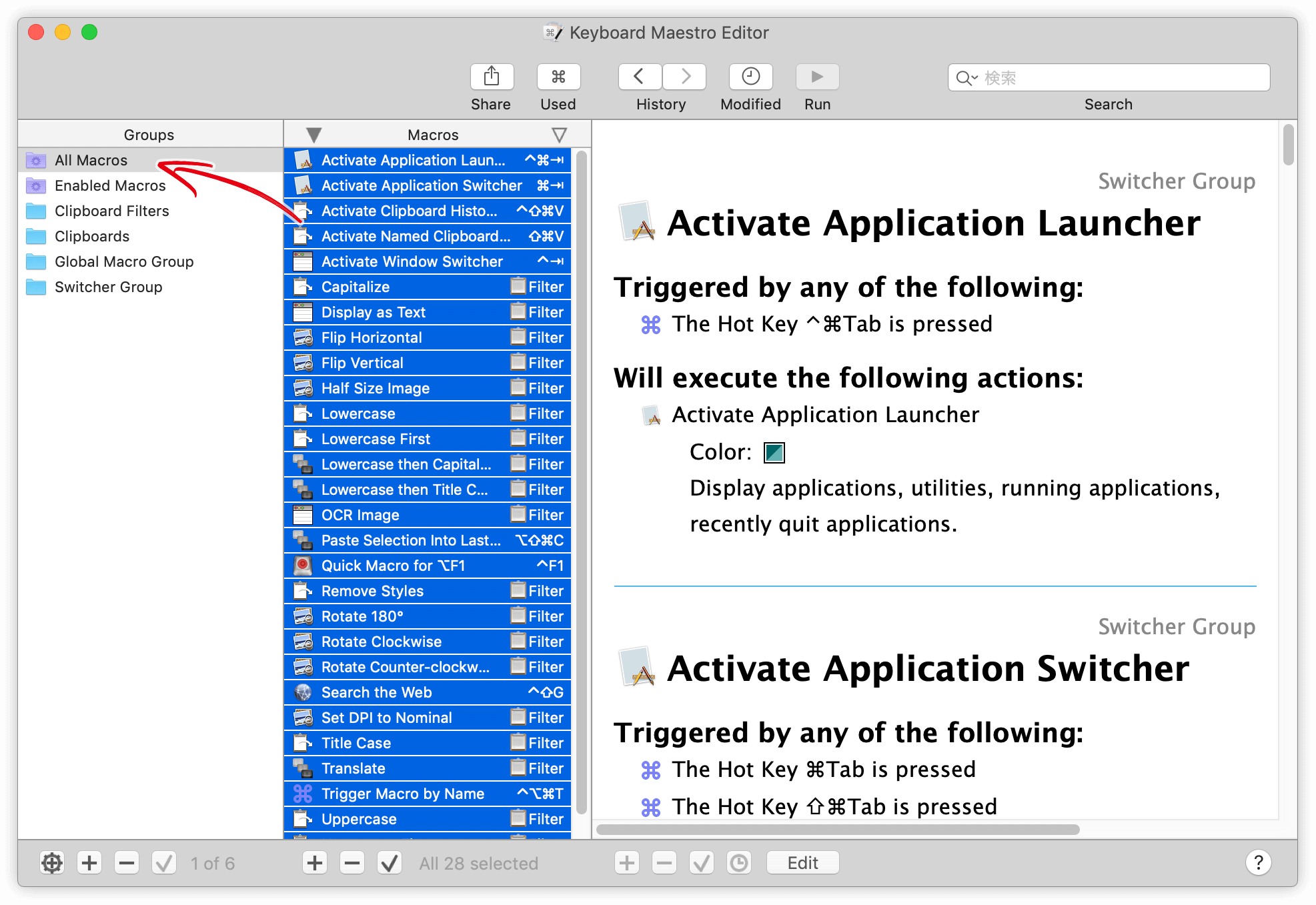This screenshot has height=905, width=1316.
Task: Click the Edit button
Action: (802, 863)
